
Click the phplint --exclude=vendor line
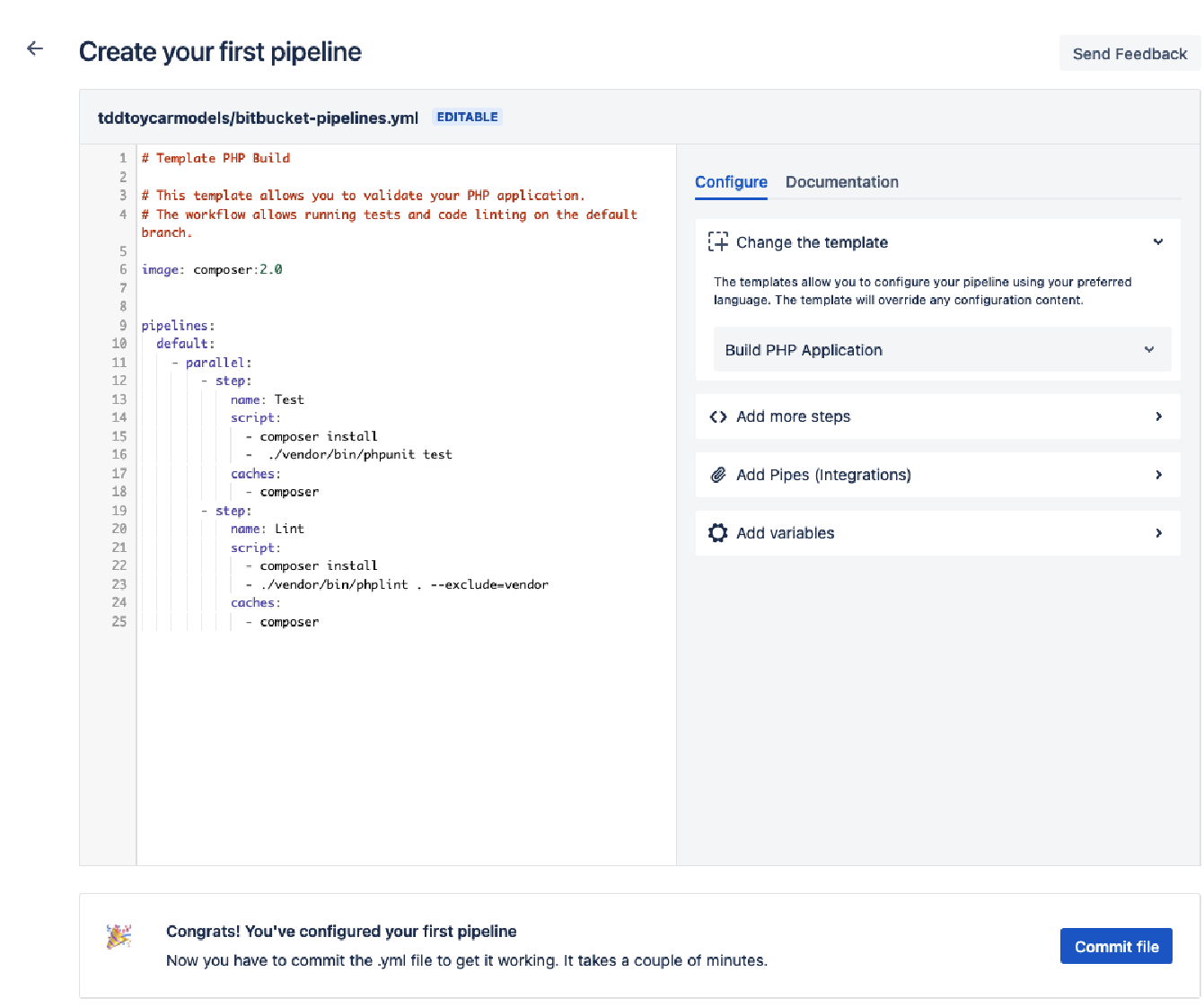pyautogui.click(x=397, y=584)
